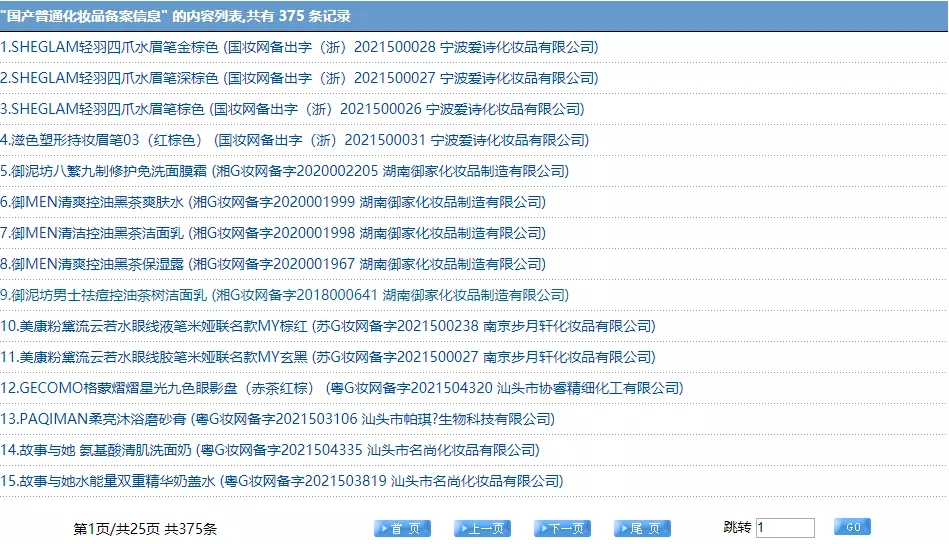Open record 4 滋色塑形持妆眉笔03（红棕色）

(x=295, y=140)
